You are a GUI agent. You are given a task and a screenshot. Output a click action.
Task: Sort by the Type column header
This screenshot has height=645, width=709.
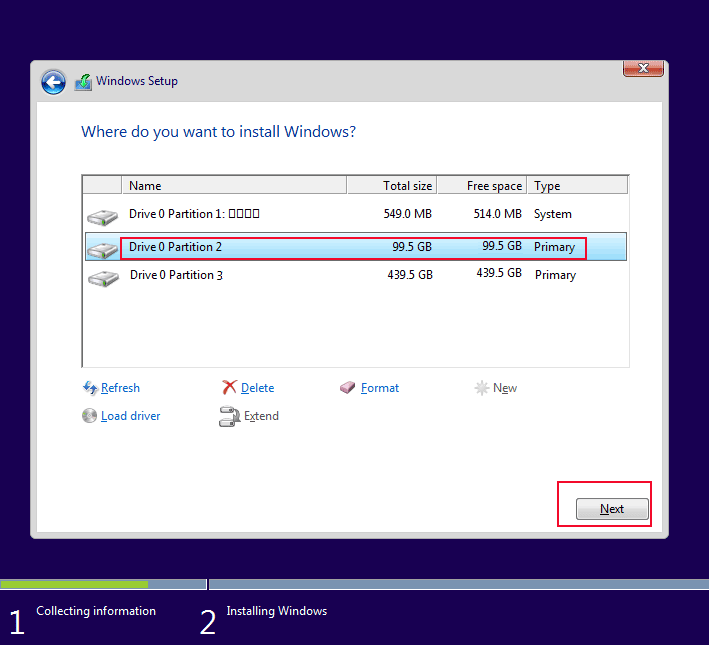coord(577,185)
